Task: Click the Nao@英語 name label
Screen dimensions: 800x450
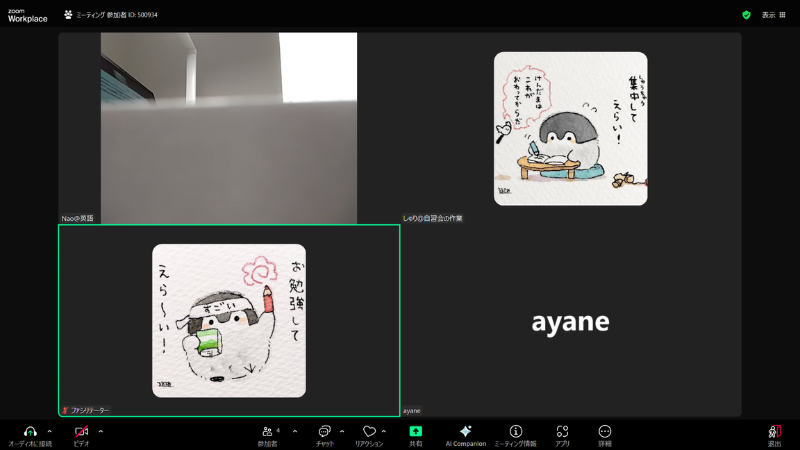Action: tap(78, 218)
